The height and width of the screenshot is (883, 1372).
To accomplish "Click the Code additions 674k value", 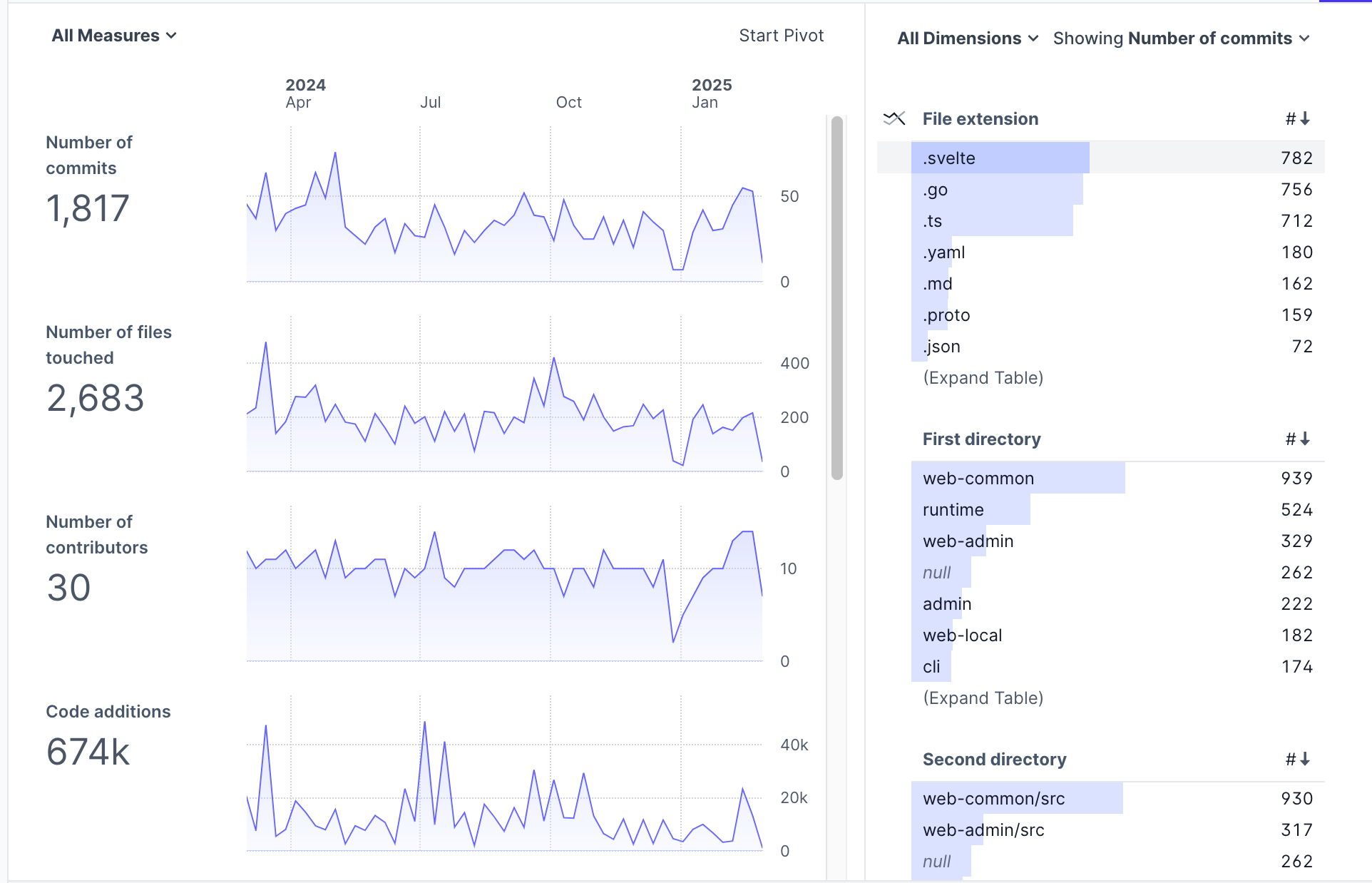I will click(x=88, y=752).
